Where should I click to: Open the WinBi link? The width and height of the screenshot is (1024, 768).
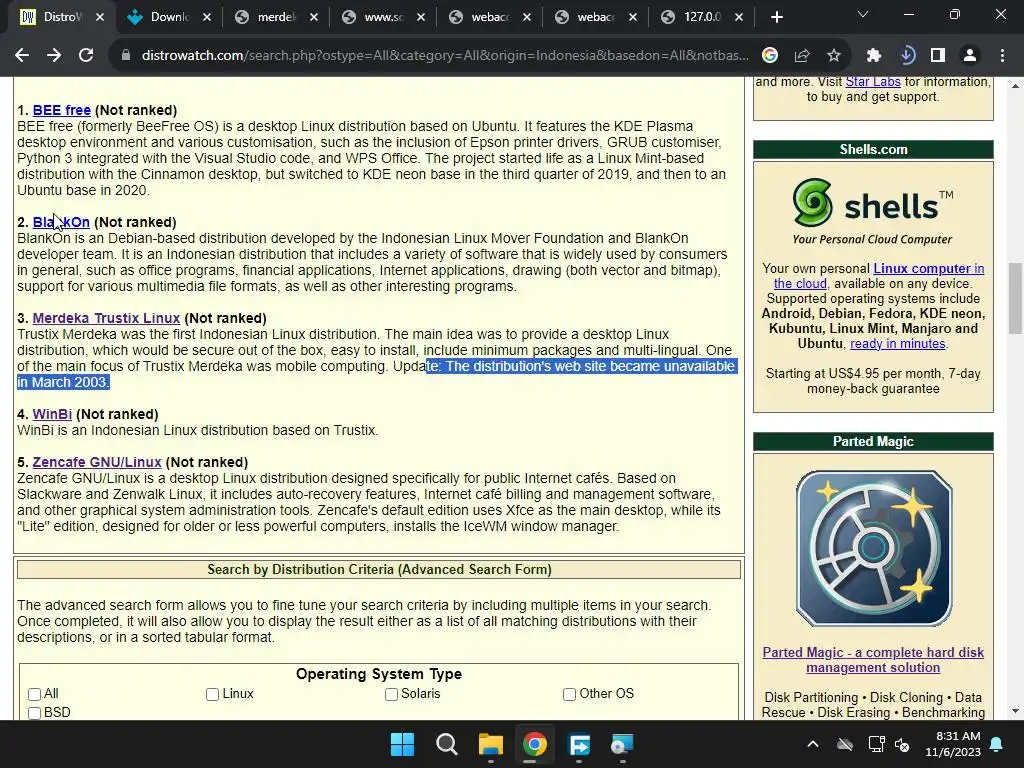click(52, 414)
